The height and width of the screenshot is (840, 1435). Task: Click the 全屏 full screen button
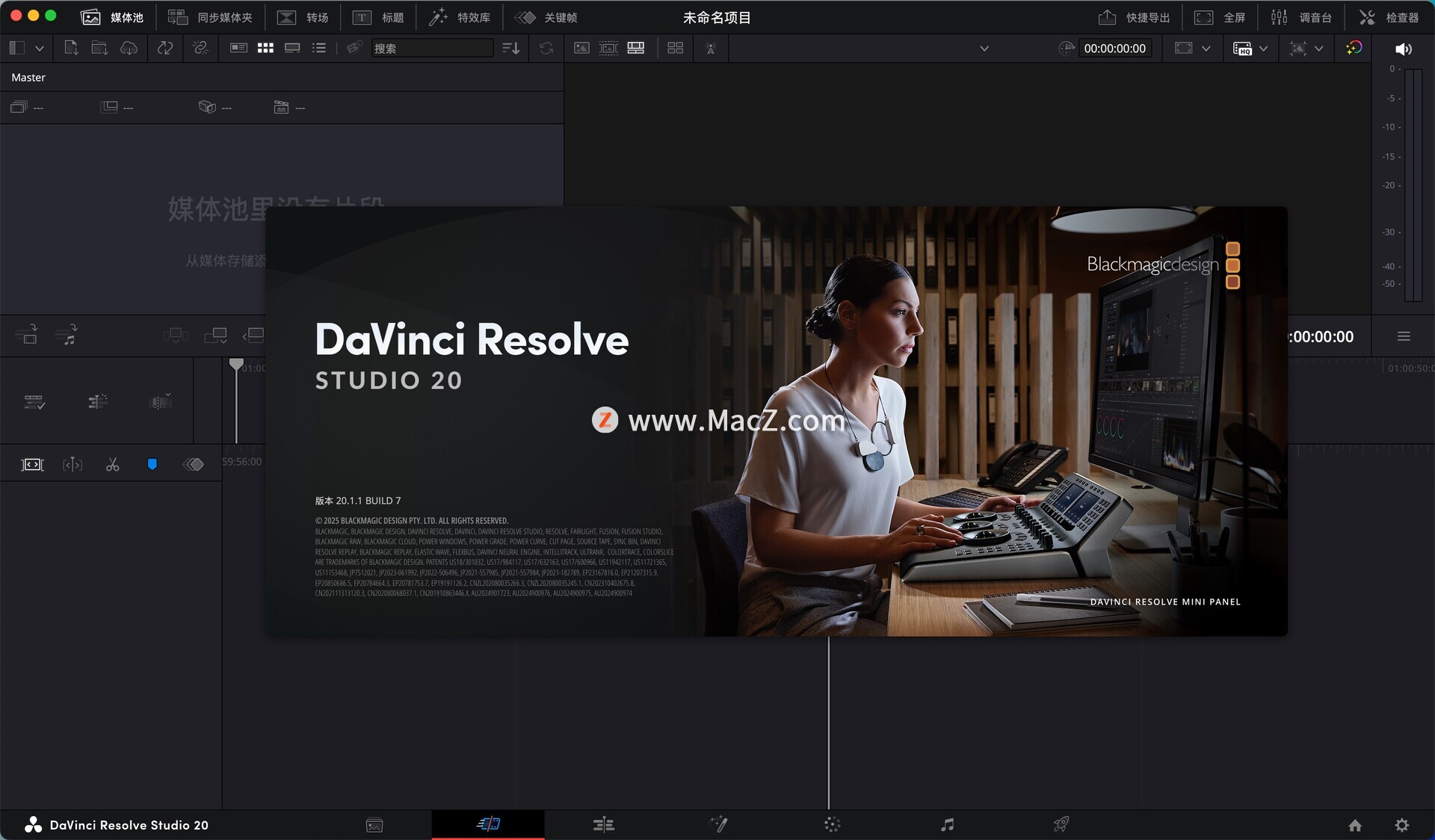coord(1220,17)
